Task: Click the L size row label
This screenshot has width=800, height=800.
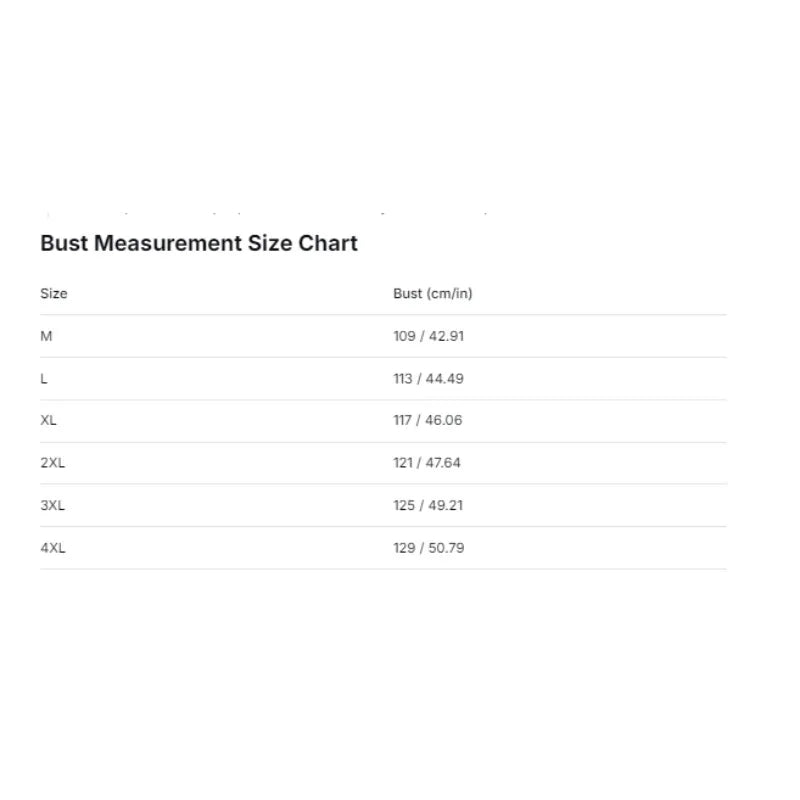Action: tap(44, 379)
